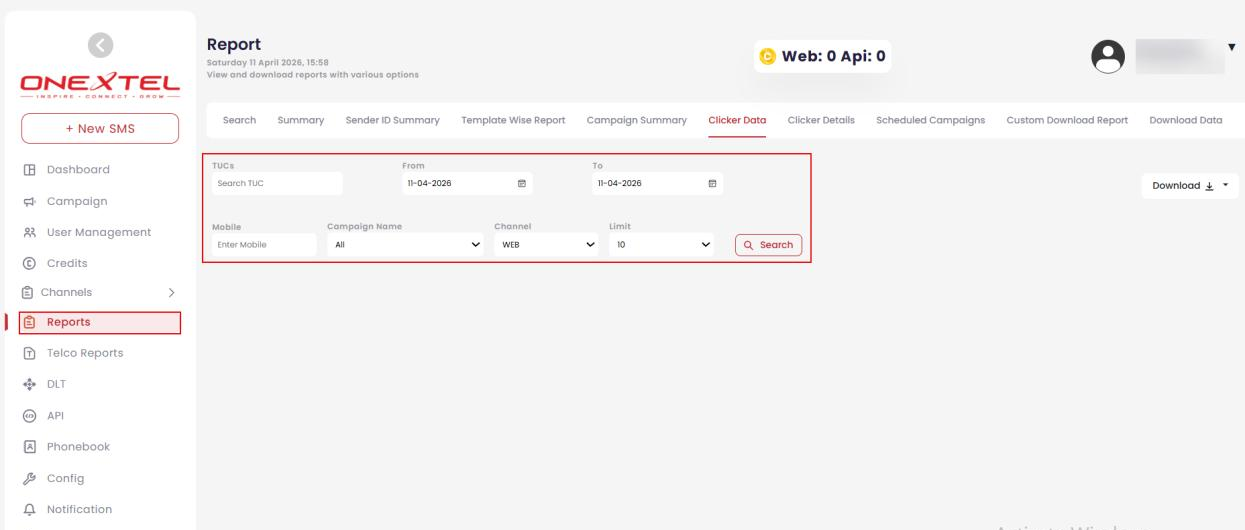The width and height of the screenshot is (1245, 530).
Task: Expand the Channels submenu chevron
Action: (x=171, y=293)
